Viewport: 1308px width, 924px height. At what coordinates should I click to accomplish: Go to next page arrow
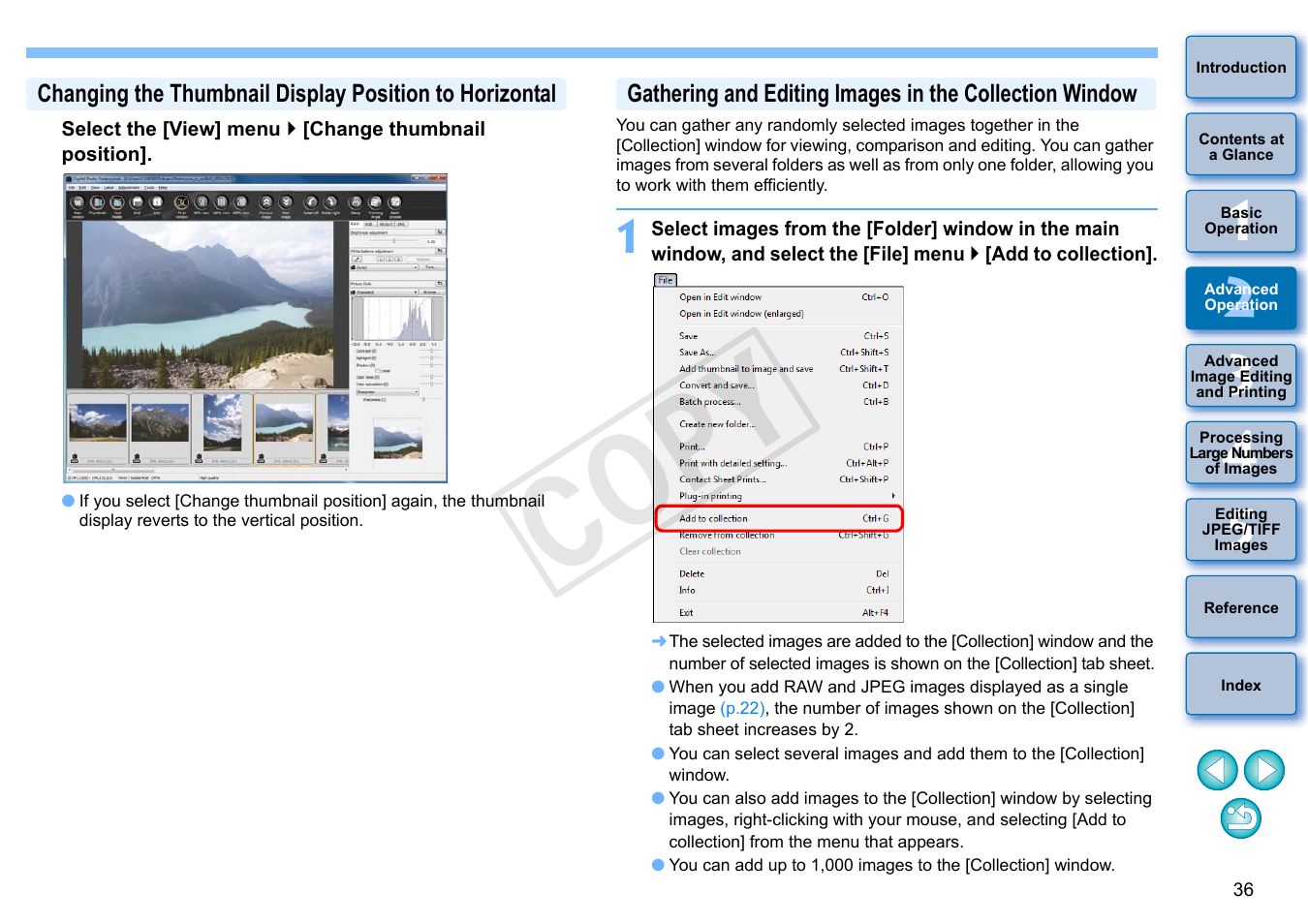(x=1264, y=770)
